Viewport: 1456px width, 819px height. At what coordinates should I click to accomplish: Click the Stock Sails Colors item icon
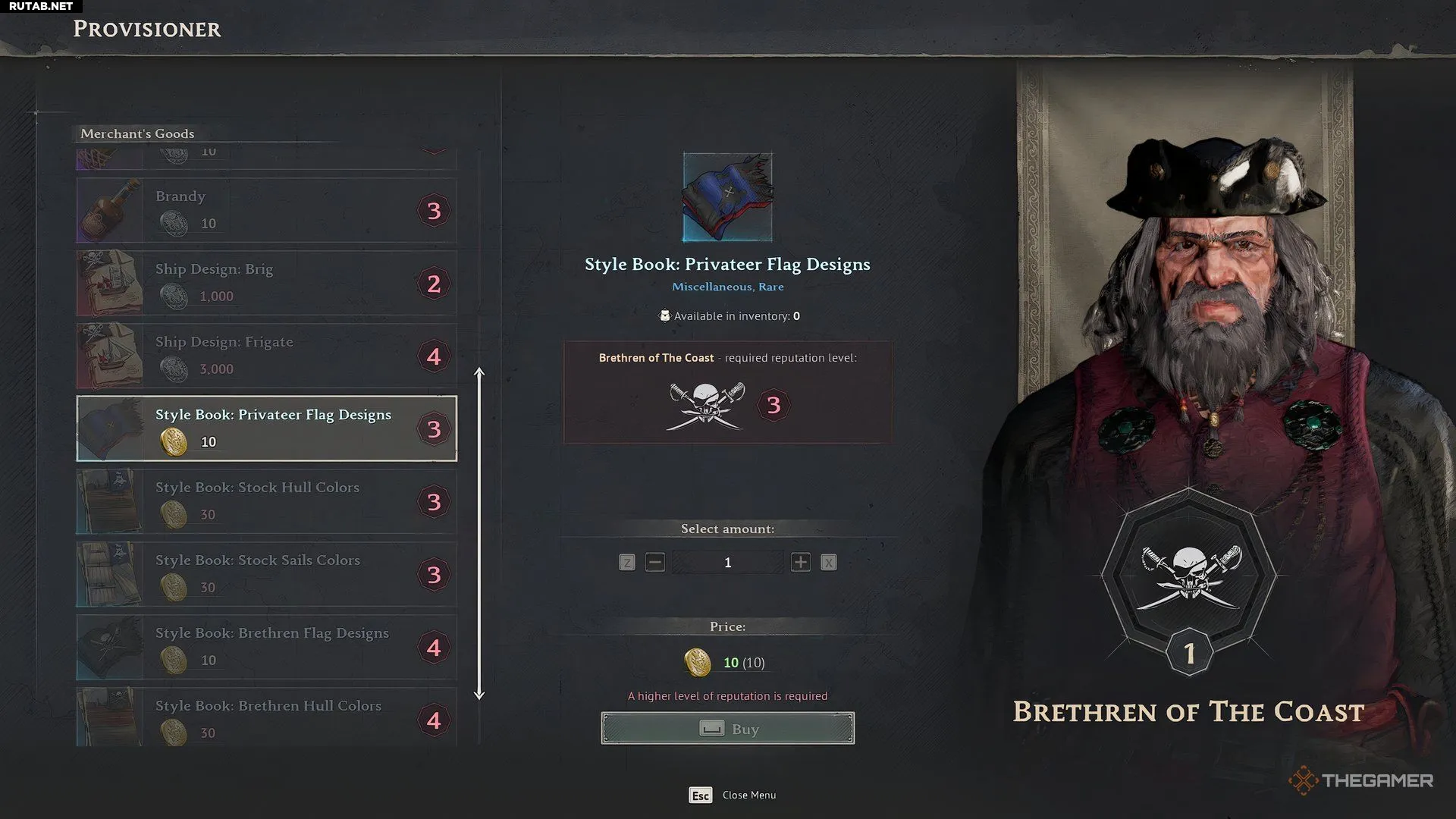[x=110, y=574]
